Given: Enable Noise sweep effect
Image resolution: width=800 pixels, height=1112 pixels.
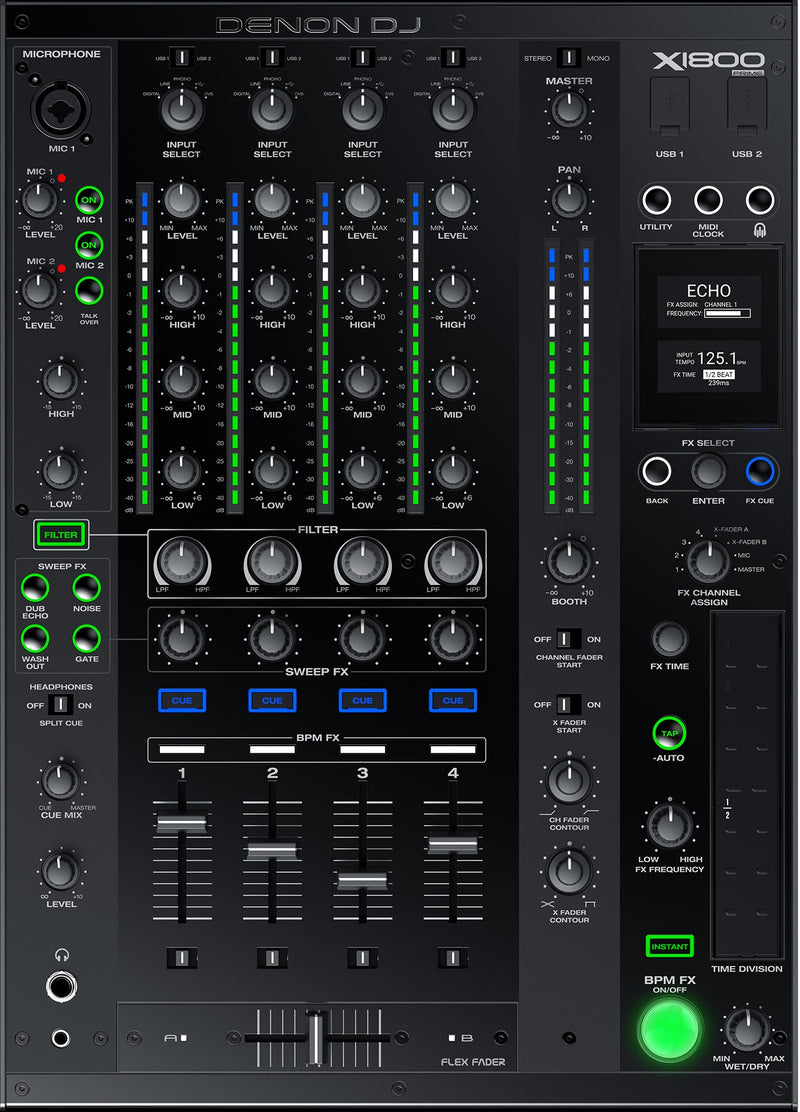Looking at the screenshot, I should [87, 588].
